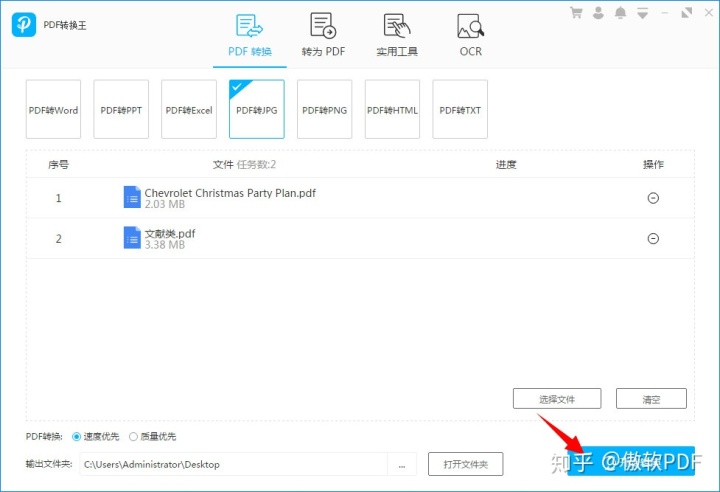Viewport: 720px width, 492px height.
Task: Open the title bar dropdown menu arrow
Action: pos(642,14)
